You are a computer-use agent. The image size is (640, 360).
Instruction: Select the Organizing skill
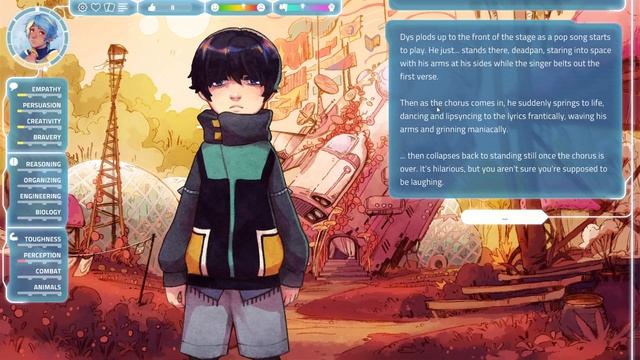tap(40, 182)
